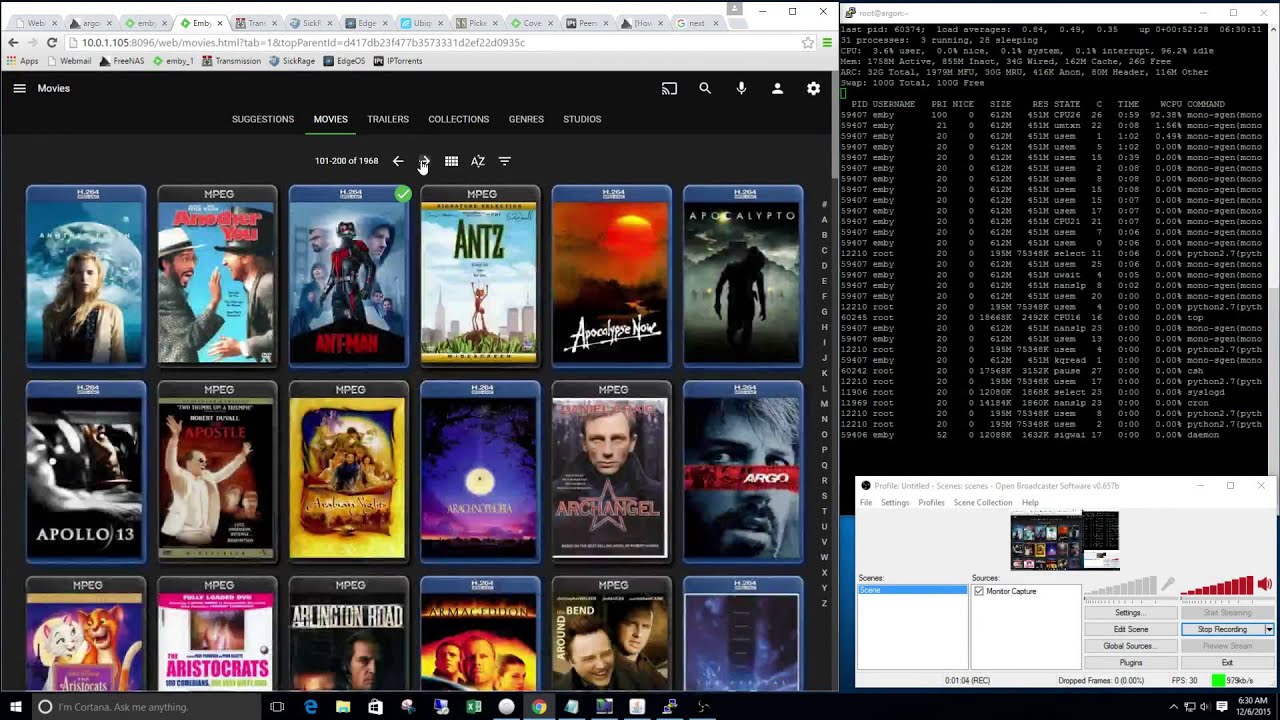1280x720 pixels.
Task: Open Windows Start menu
Action: pyautogui.click(x=16, y=707)
